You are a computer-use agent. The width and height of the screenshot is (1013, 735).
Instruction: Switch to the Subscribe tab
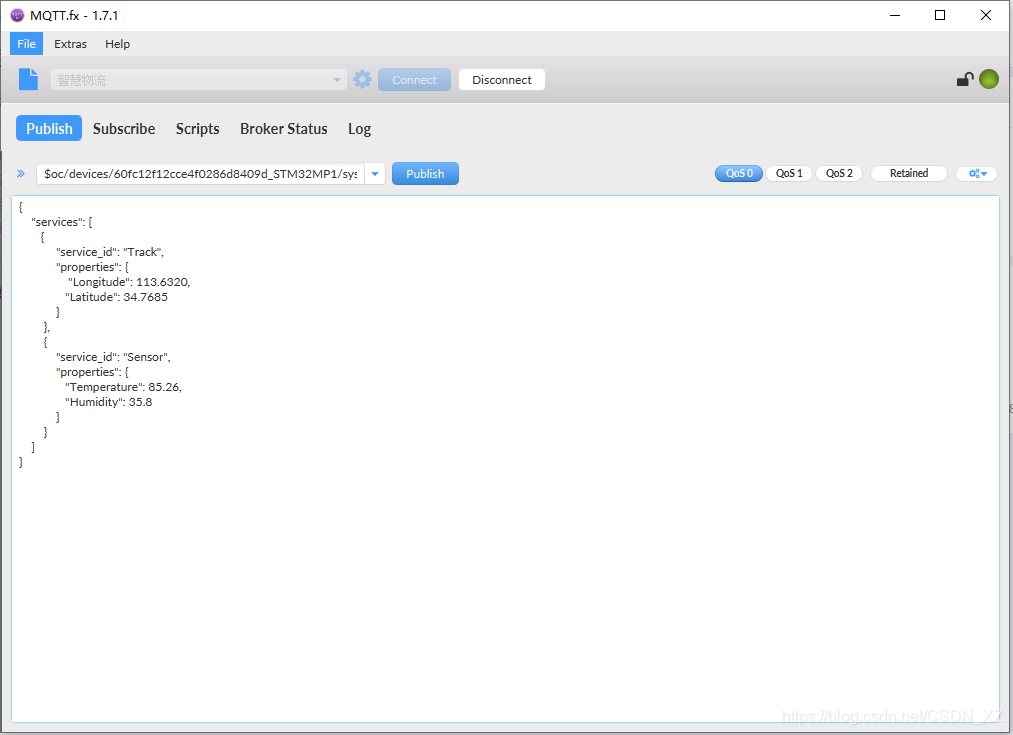pos(124,129)
